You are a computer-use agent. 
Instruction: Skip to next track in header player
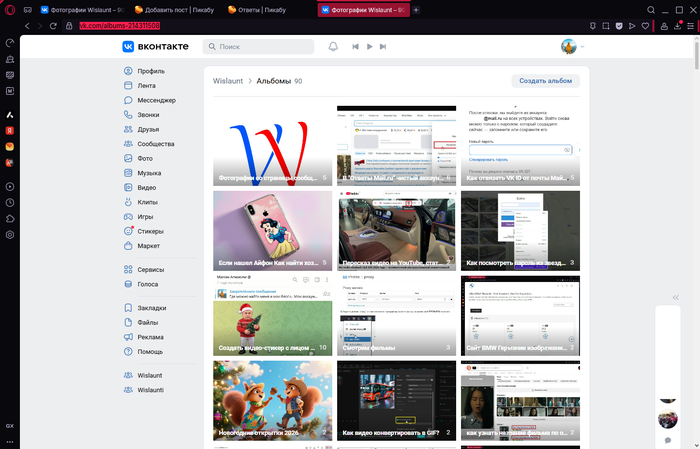(385, 46)
